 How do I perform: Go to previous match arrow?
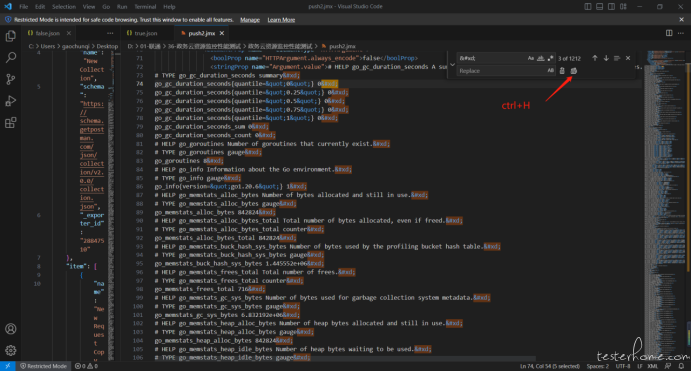pyautogui.click(x=594, y=58)
